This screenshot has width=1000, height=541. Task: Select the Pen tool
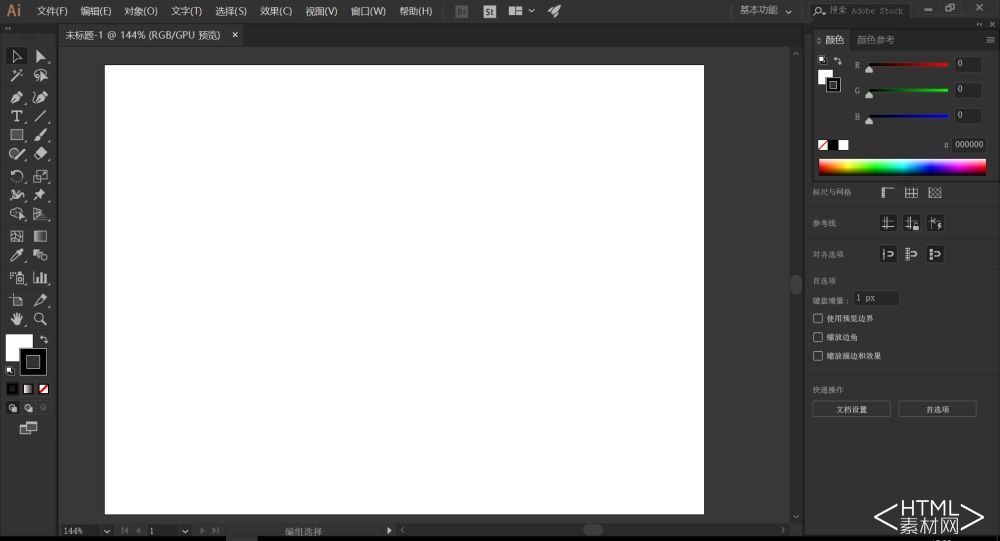(17, 98)
